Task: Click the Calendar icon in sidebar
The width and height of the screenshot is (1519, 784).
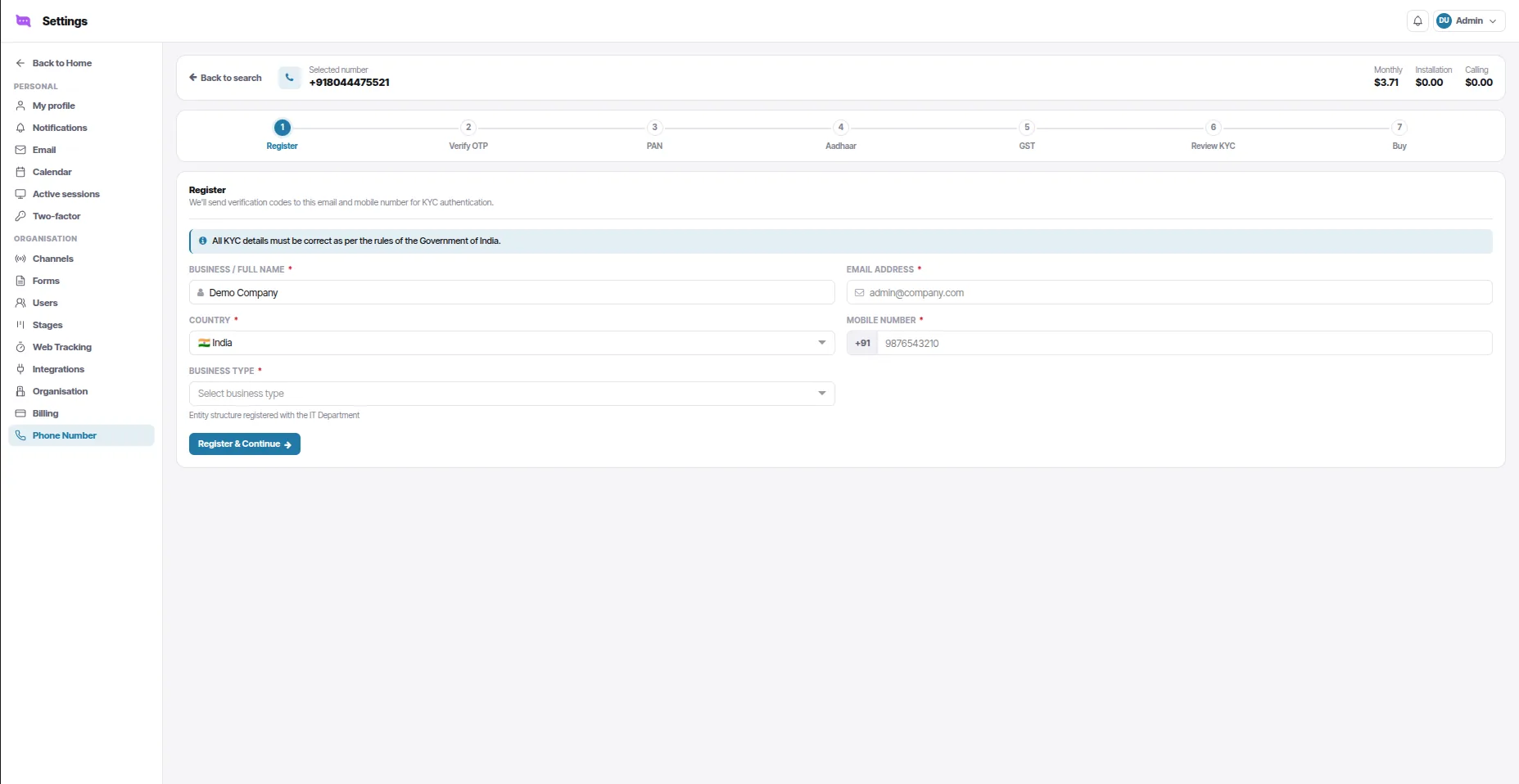Action: pos(20,172)
